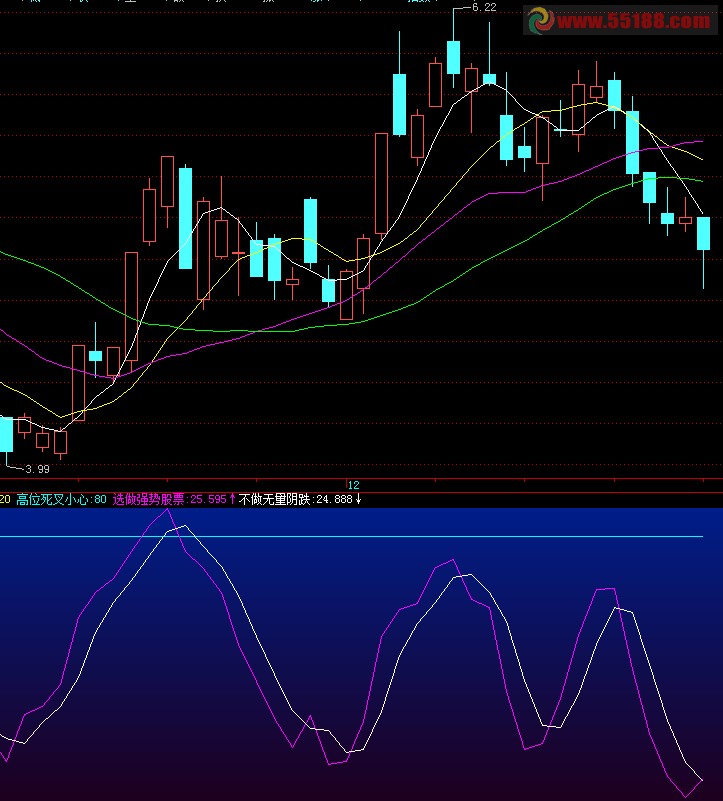723x801 pixels.
Task: Select the last cyan candle at far right
Action: point(703,233)
